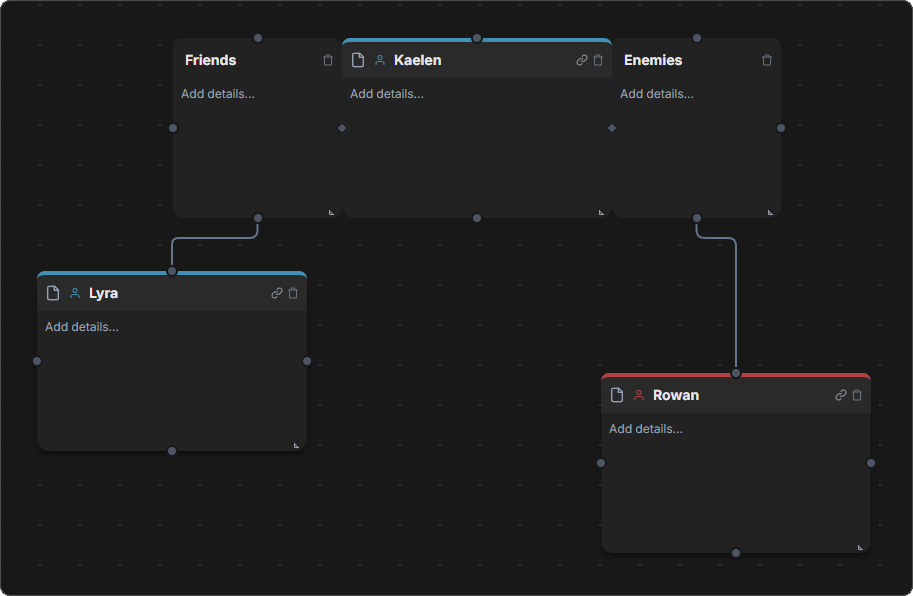Click the link icon on the Lyra card
This screenshot has height=596, width=913.
[275, 293]
